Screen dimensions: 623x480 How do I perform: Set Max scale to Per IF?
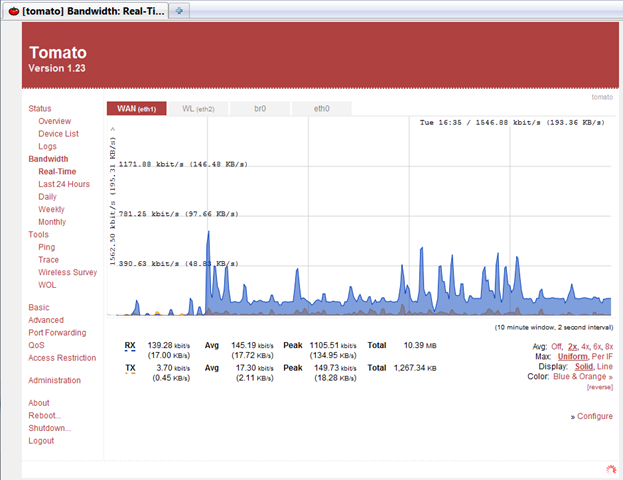coord(602,356)
